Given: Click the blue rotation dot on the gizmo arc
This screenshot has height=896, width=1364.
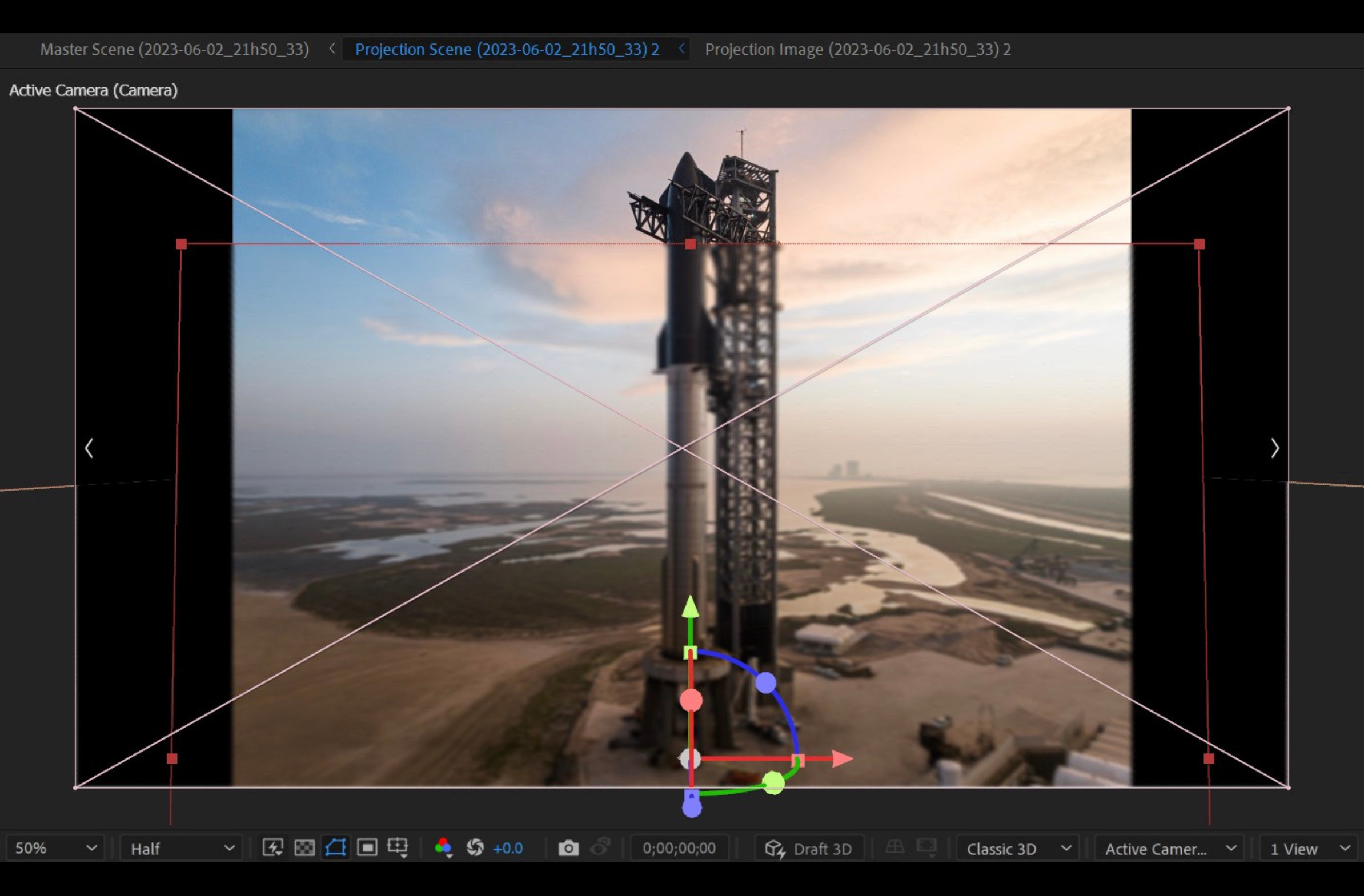Looking at the screenshot, I should coord(765,682).
